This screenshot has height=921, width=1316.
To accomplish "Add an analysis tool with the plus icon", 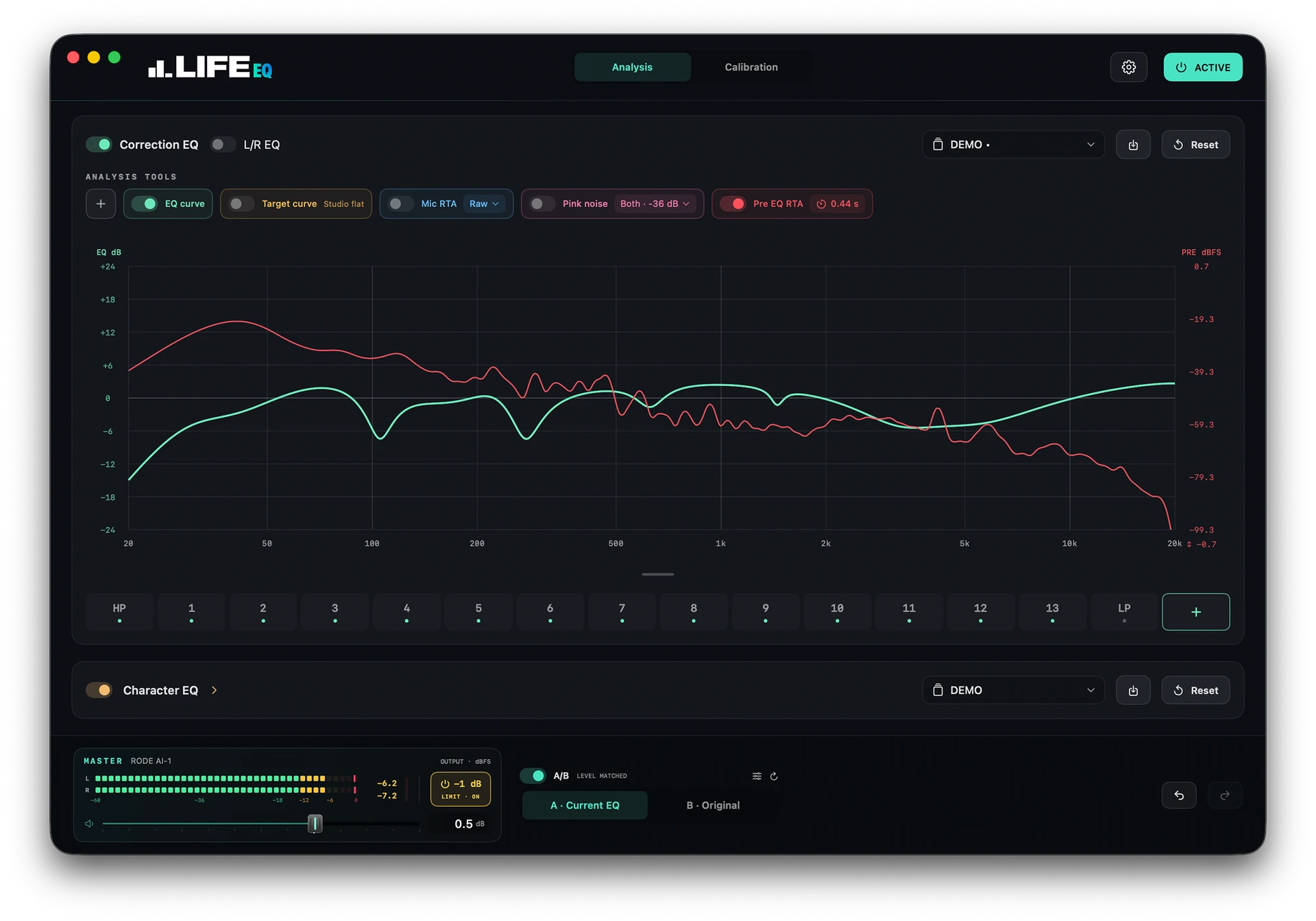I will tap(101, 204).
